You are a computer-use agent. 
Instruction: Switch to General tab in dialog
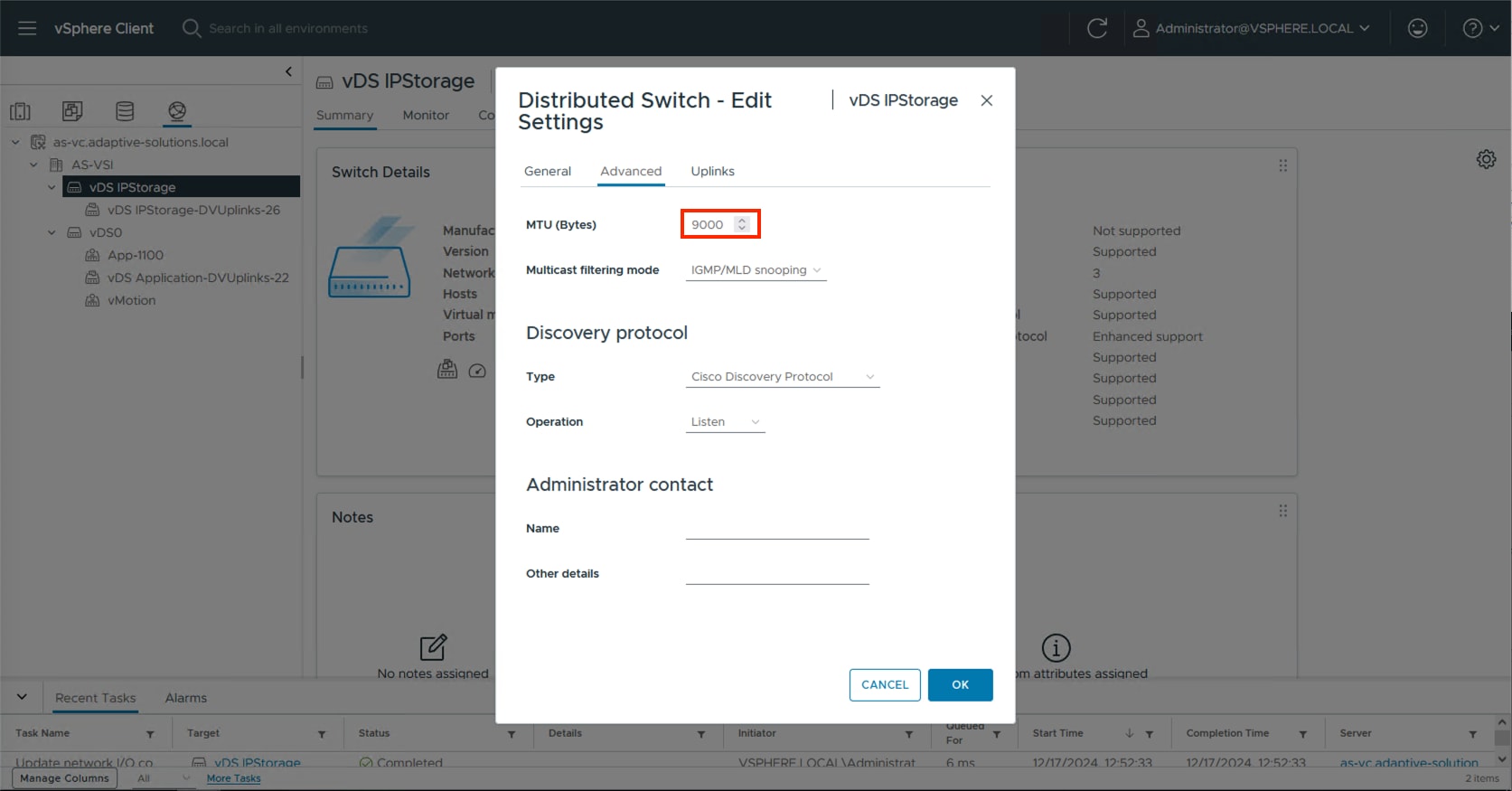click(548, 171)
